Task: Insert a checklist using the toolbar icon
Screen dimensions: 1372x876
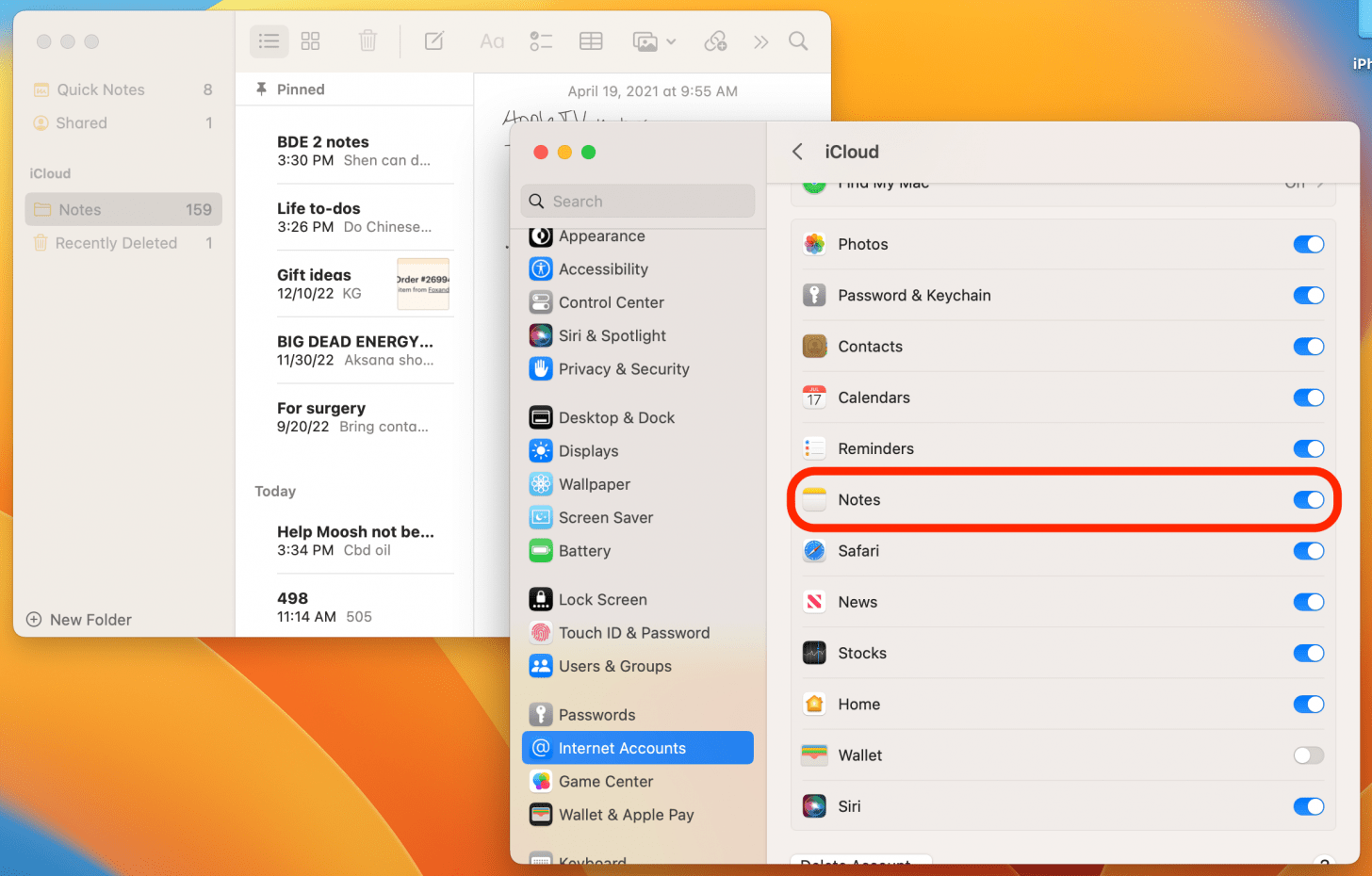Action: (x=541, y=41)
